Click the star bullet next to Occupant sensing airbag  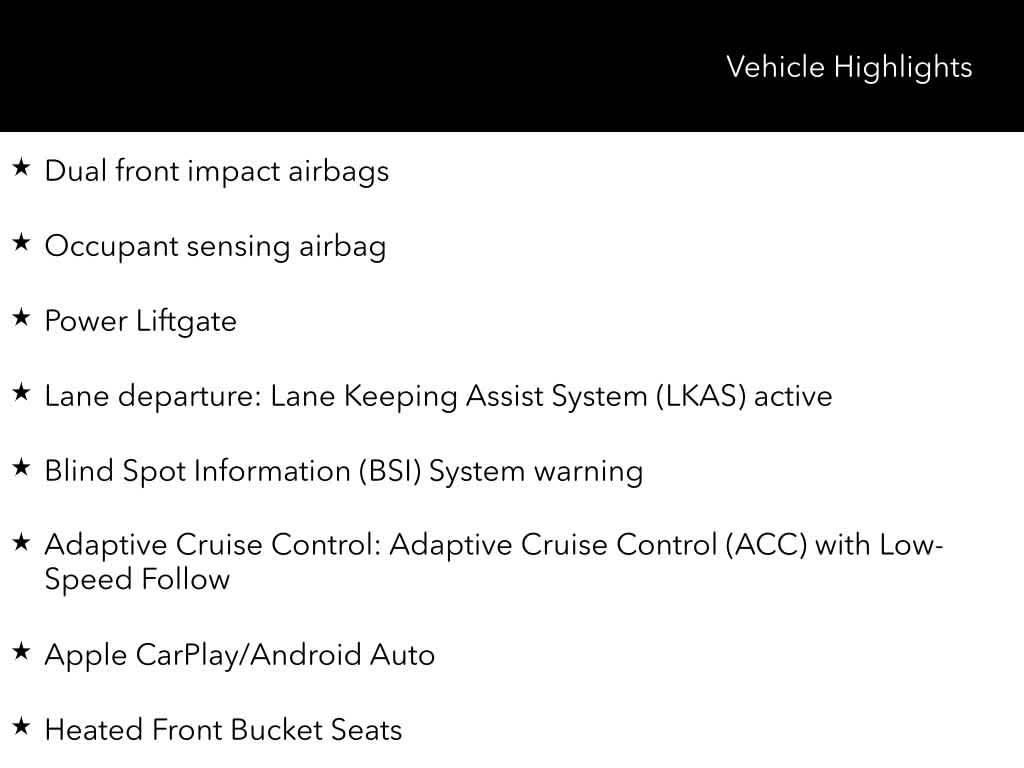coord(22,243)
